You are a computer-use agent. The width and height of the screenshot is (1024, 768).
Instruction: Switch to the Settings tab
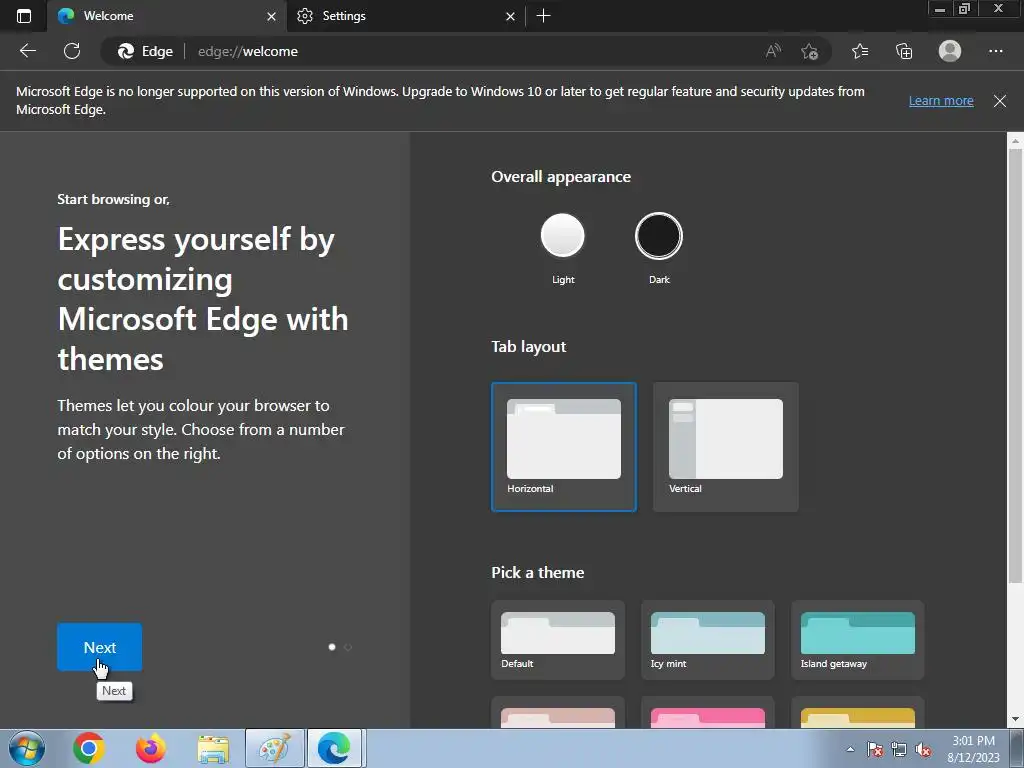[x=406, y=16]
